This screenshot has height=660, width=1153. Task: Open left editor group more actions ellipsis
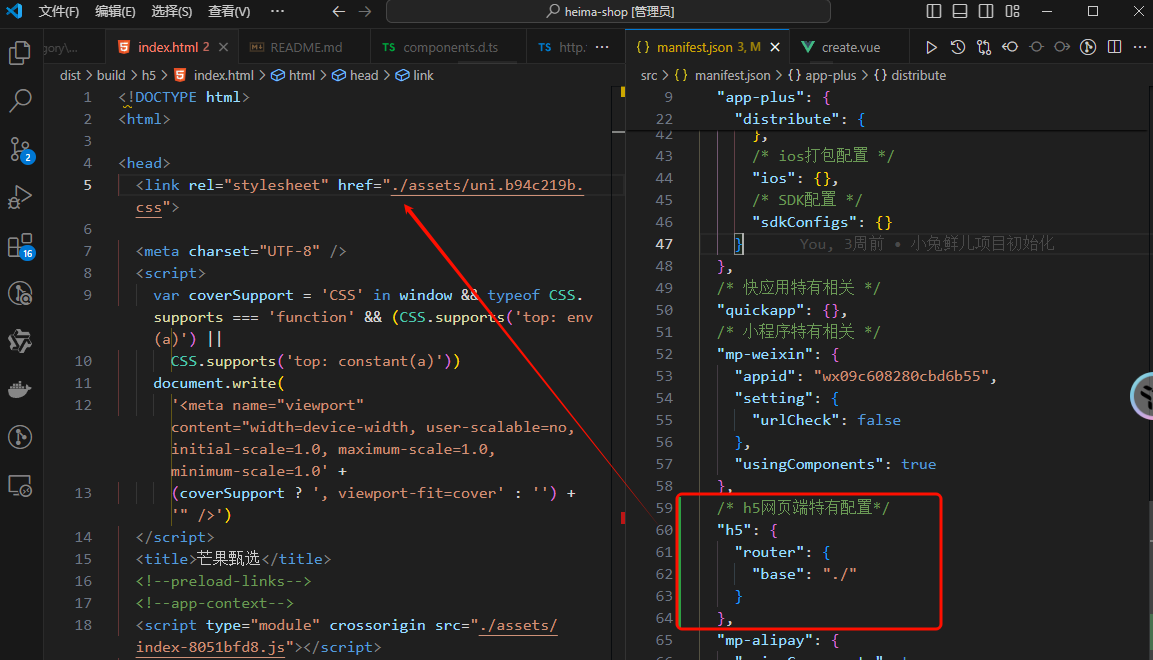pyautogui.click(x=602, y=47)
